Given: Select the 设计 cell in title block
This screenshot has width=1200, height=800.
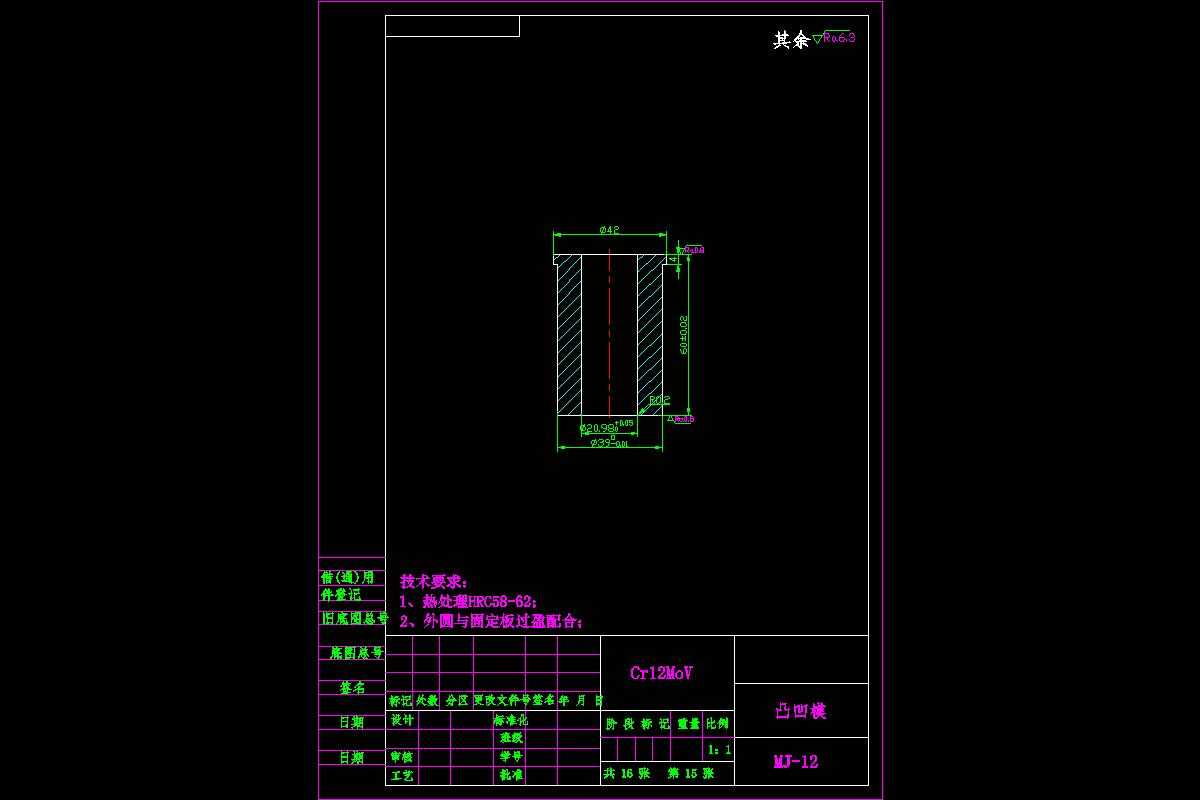Looking at the screenshot, I should point(402,720).
